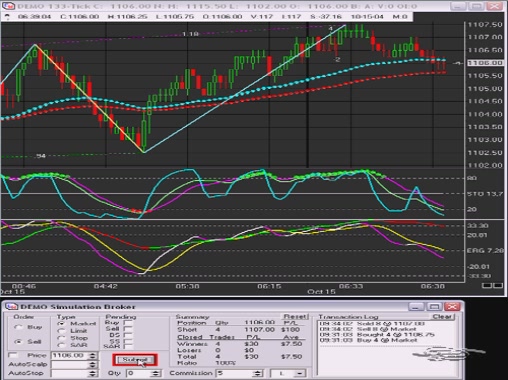
Task: Click the DEMO 133-Tick chart window icon
Action: [x=9, y=6]
